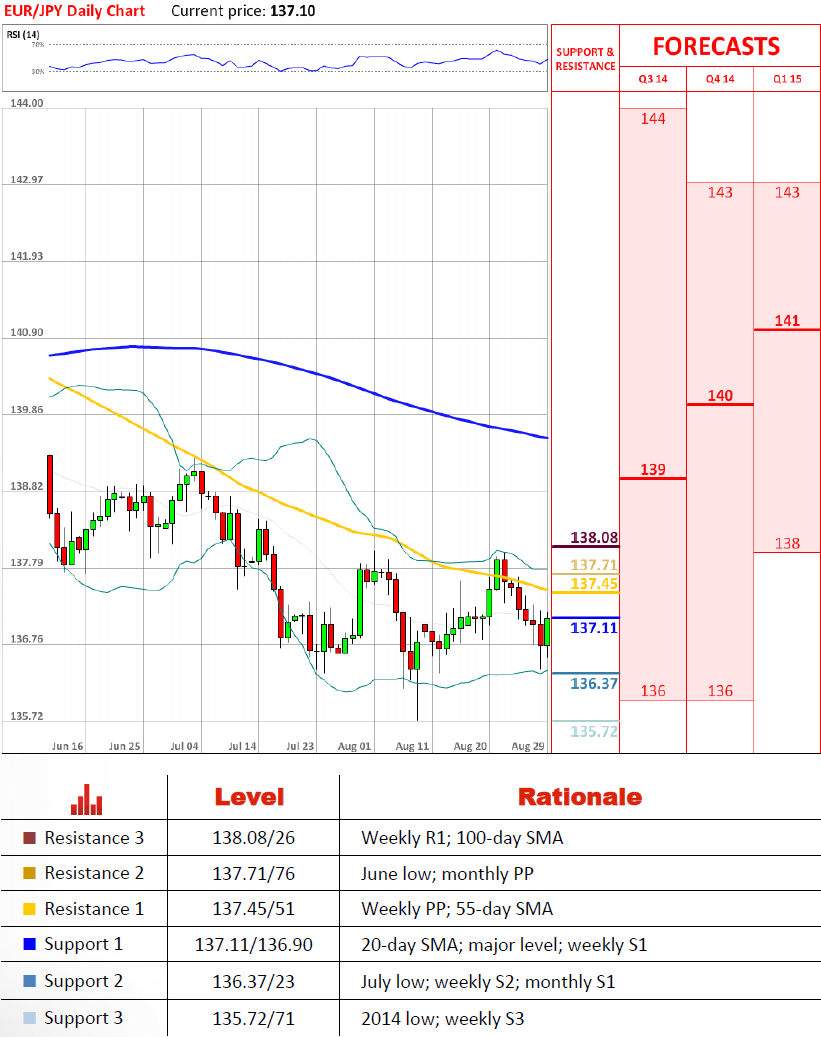Viewport: 821px width, 1037px height.
Task: Click the 136 value in Q4 14 column
Action: (720, 691)
